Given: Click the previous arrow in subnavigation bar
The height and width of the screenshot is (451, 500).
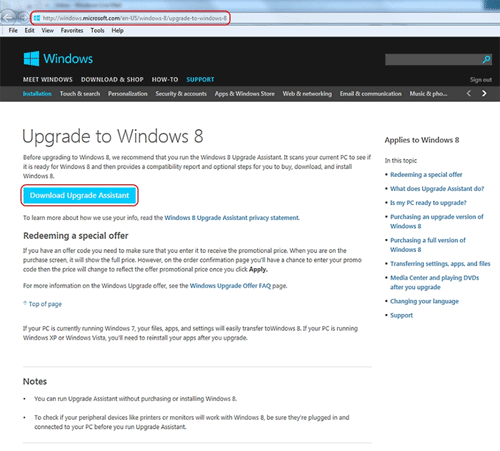Looking at the screenshot, I should (x=469, y=94).
